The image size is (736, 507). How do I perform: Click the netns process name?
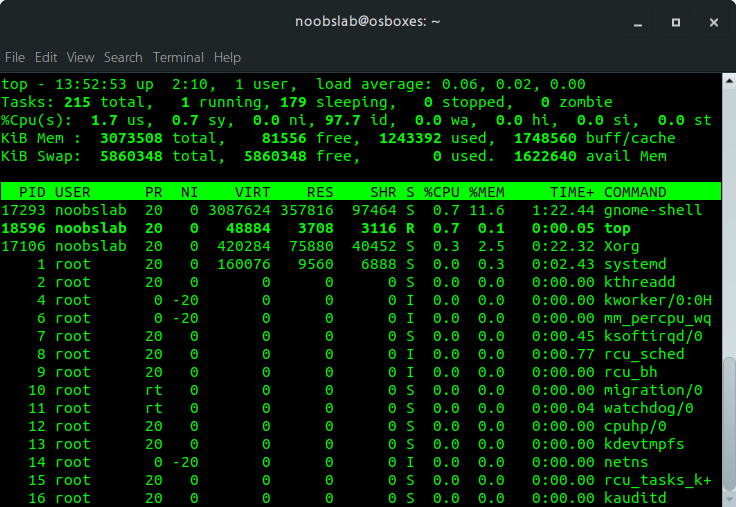pyautogui.click(x=626, y=462)
